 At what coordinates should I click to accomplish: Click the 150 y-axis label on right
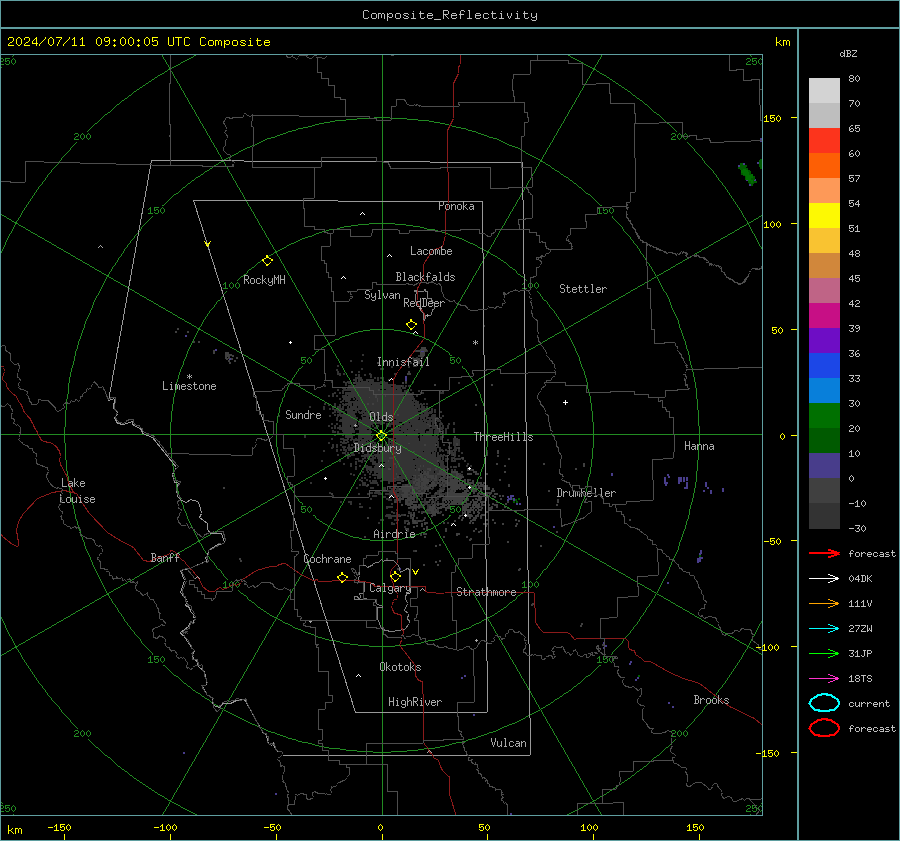[x=772, y=118]
